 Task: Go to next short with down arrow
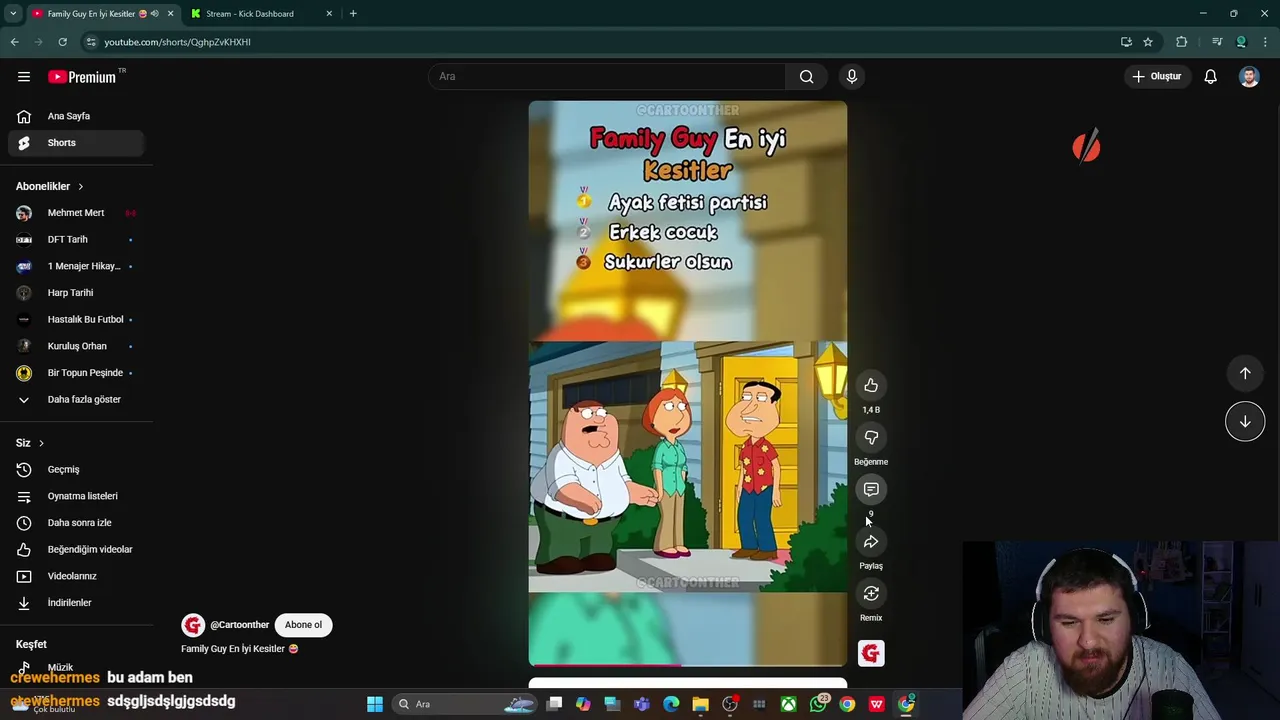pos(1245,421)
